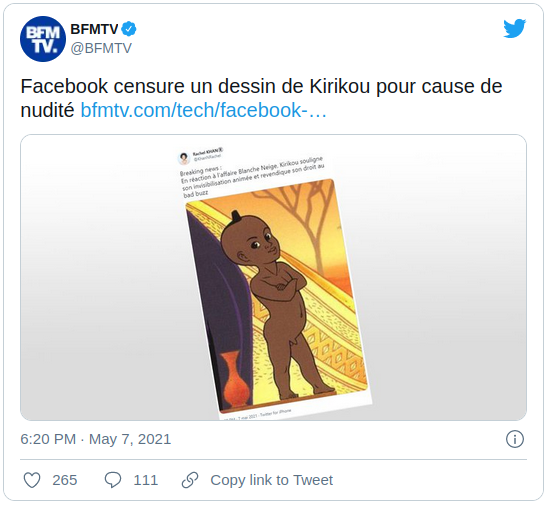Image resolution: width=547 pixels, height=506 pixels.
Task: Click the blue verified badge
Action: point(129,29)
